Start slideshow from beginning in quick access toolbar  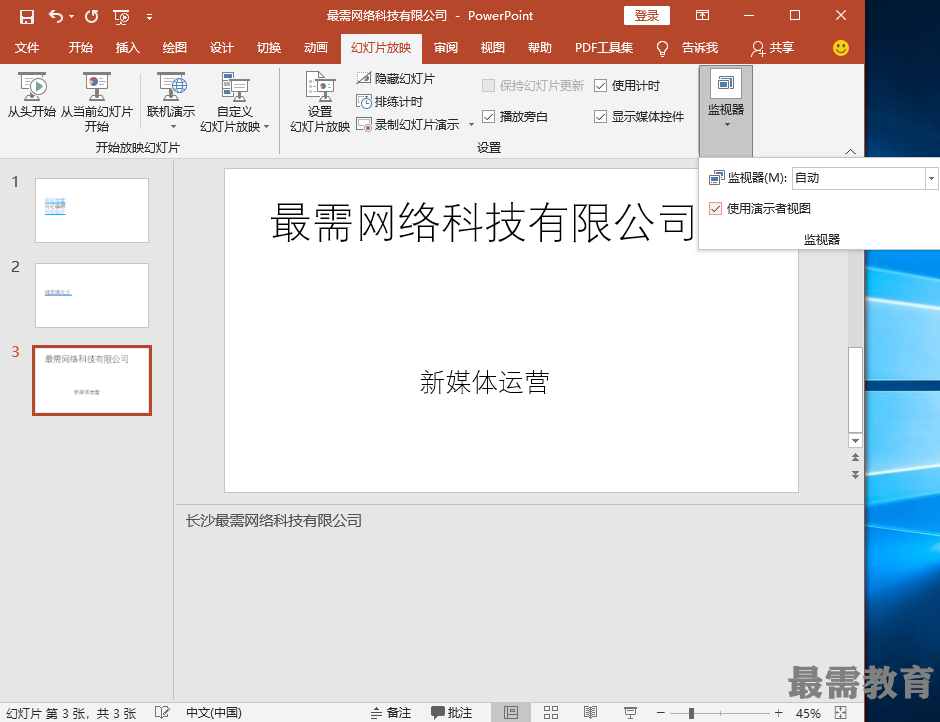(121, 17)
